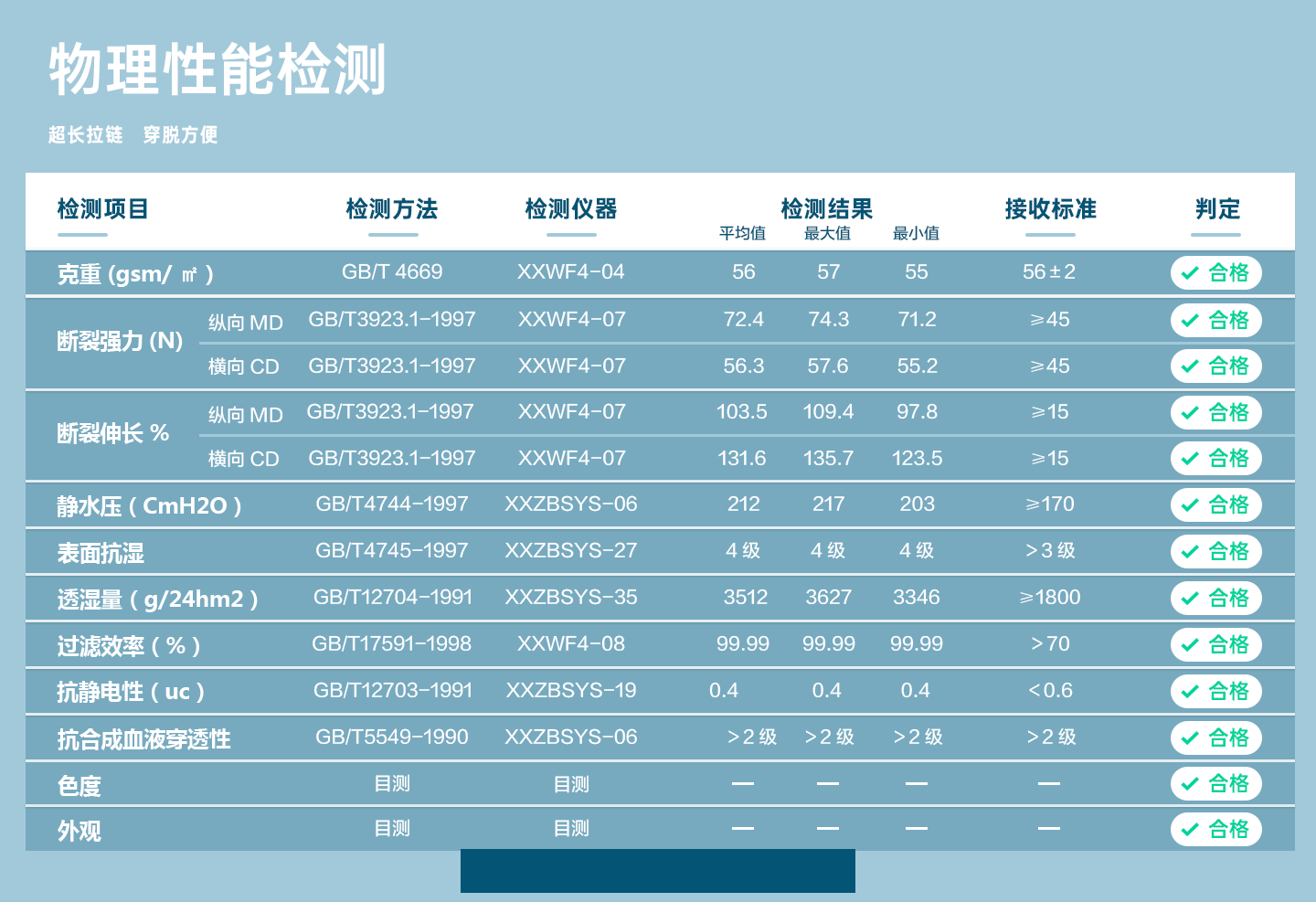Click the 判定 column header
The image size is (1316, 902).
1217,209
